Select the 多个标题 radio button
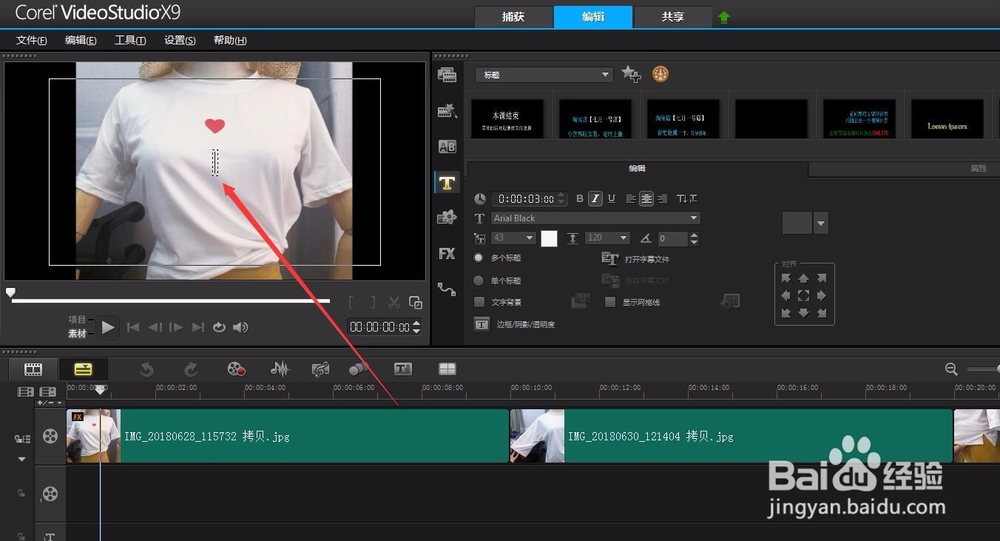This screenshot has height=541, width=1000. click(478, 258)
